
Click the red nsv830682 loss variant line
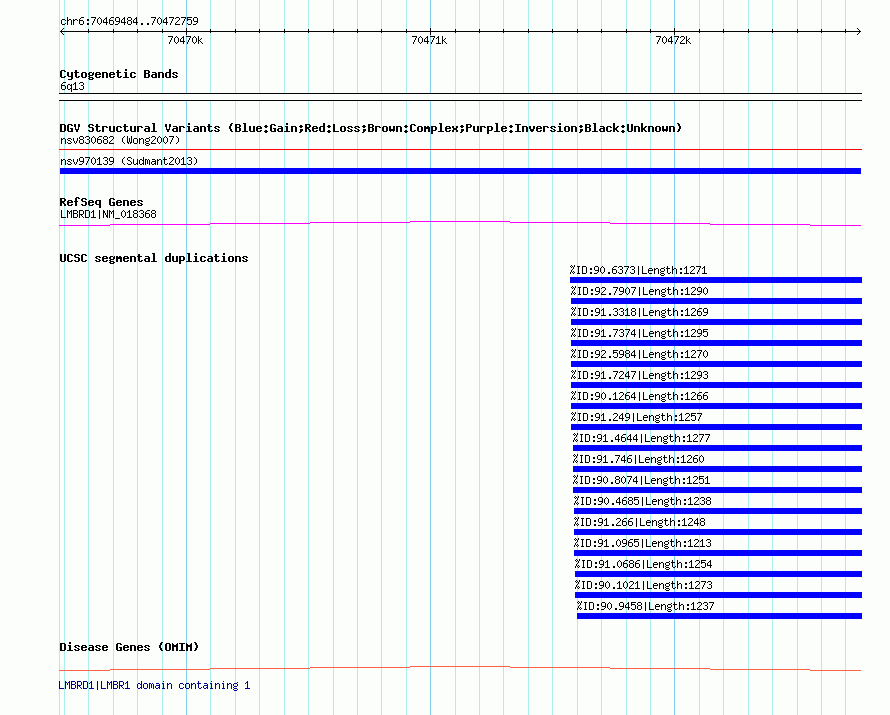pyautogui.click(x=460, y=150)
